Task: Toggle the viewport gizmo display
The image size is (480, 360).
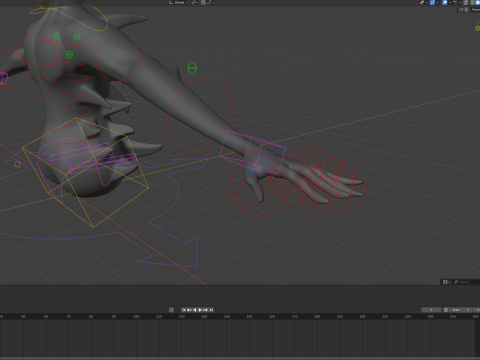Action: pyautogui.click(x=432, y=2)
